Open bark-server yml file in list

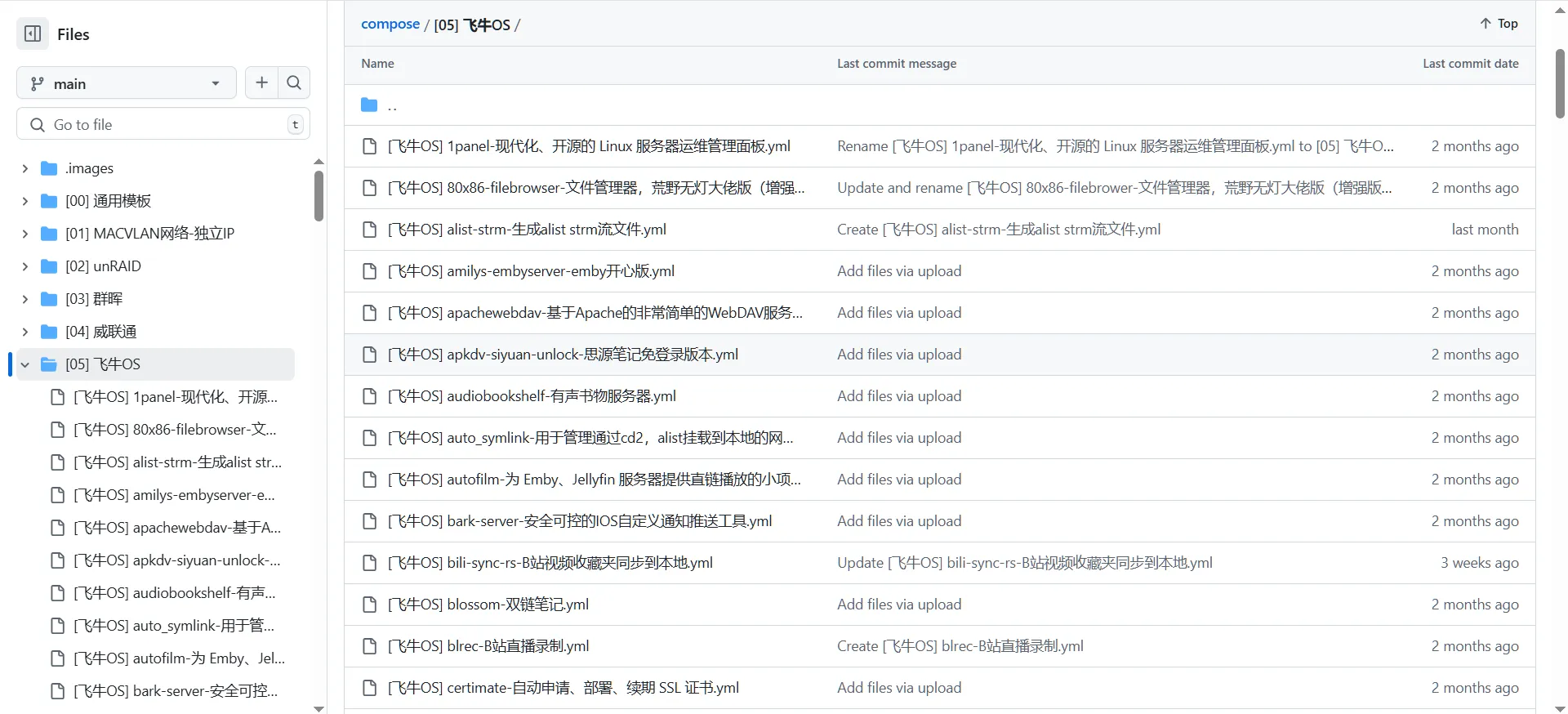(580, 521)
